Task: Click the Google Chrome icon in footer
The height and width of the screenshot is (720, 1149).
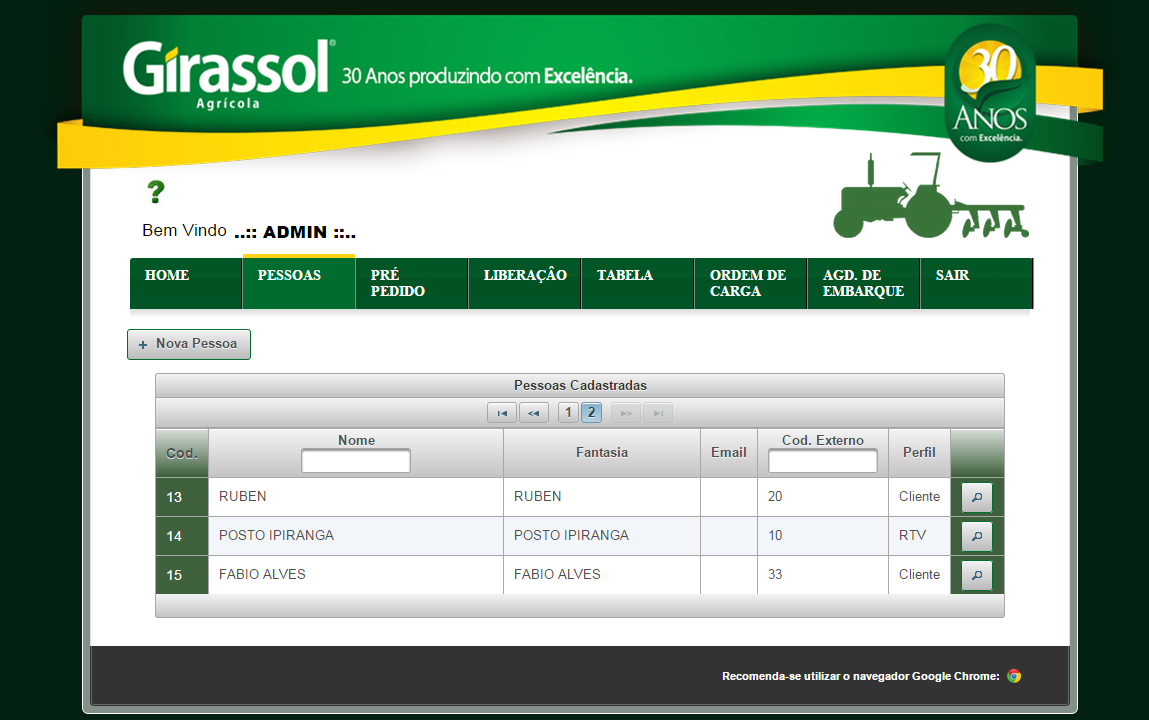Action: coord(1014,676)
